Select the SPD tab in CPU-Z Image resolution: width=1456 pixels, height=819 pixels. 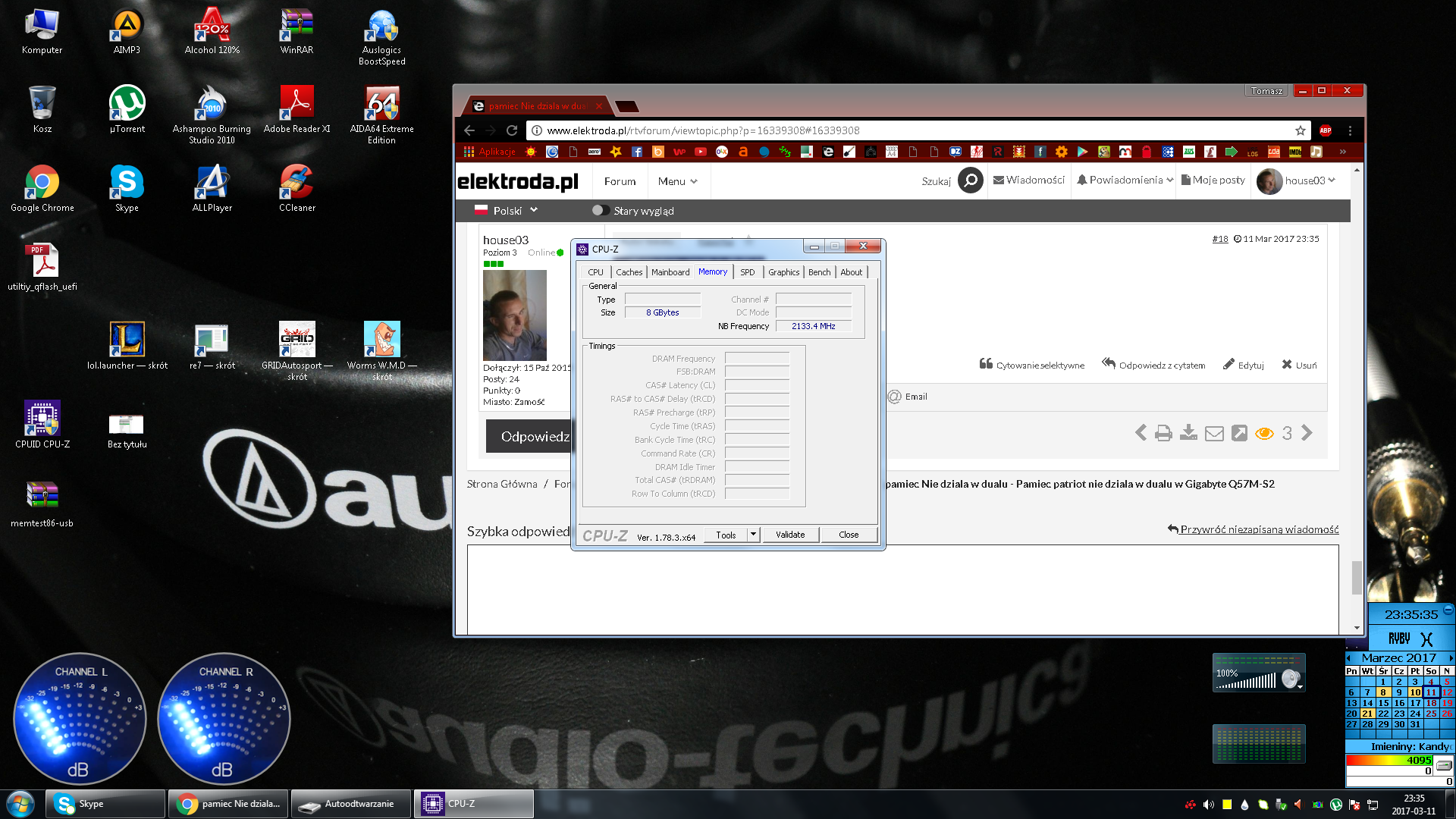[x=748, y=272]
